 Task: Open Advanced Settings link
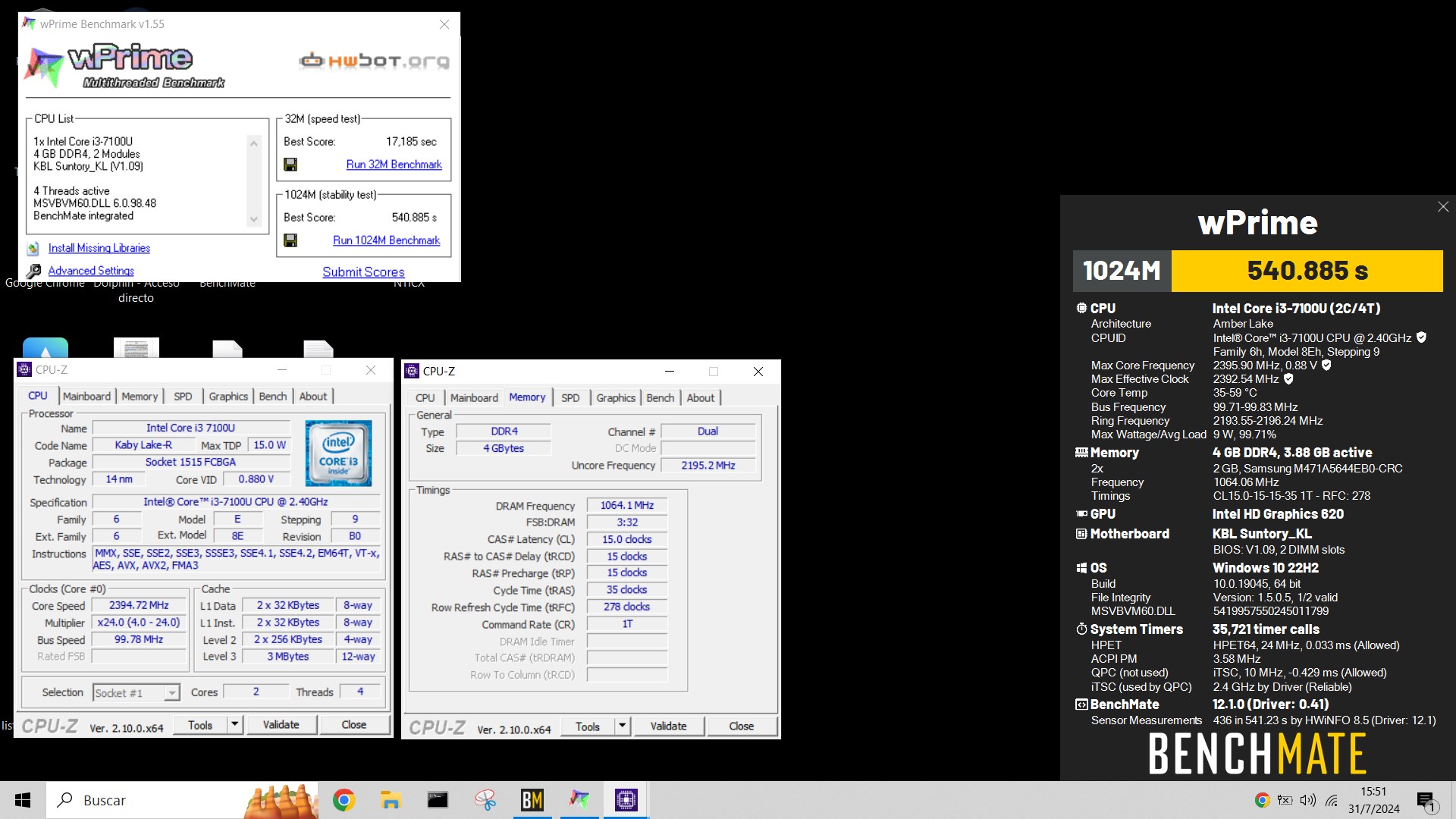click(91, 271)
